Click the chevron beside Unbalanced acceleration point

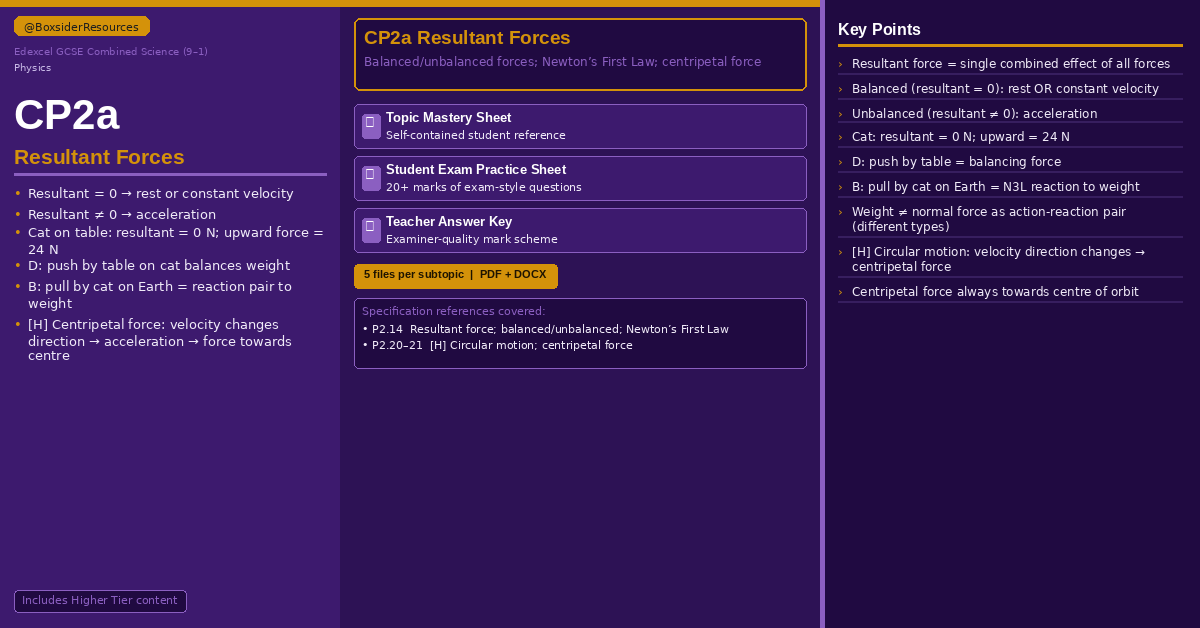click(x=840, y=114)
